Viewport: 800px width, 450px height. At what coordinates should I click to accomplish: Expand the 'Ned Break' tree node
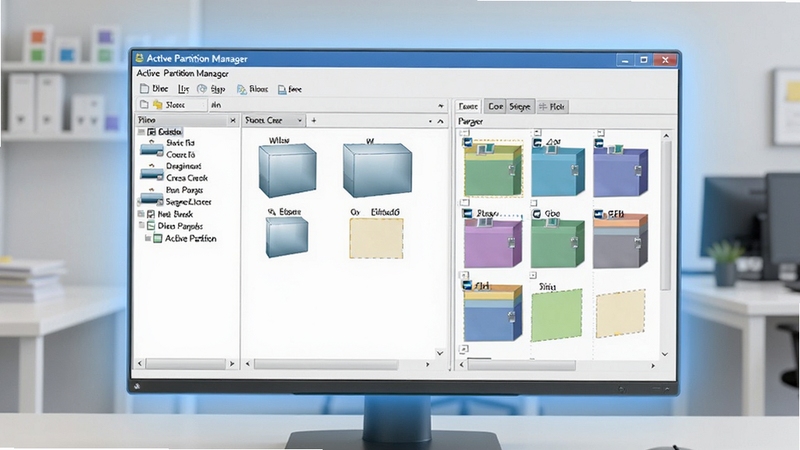pos(141,214)
